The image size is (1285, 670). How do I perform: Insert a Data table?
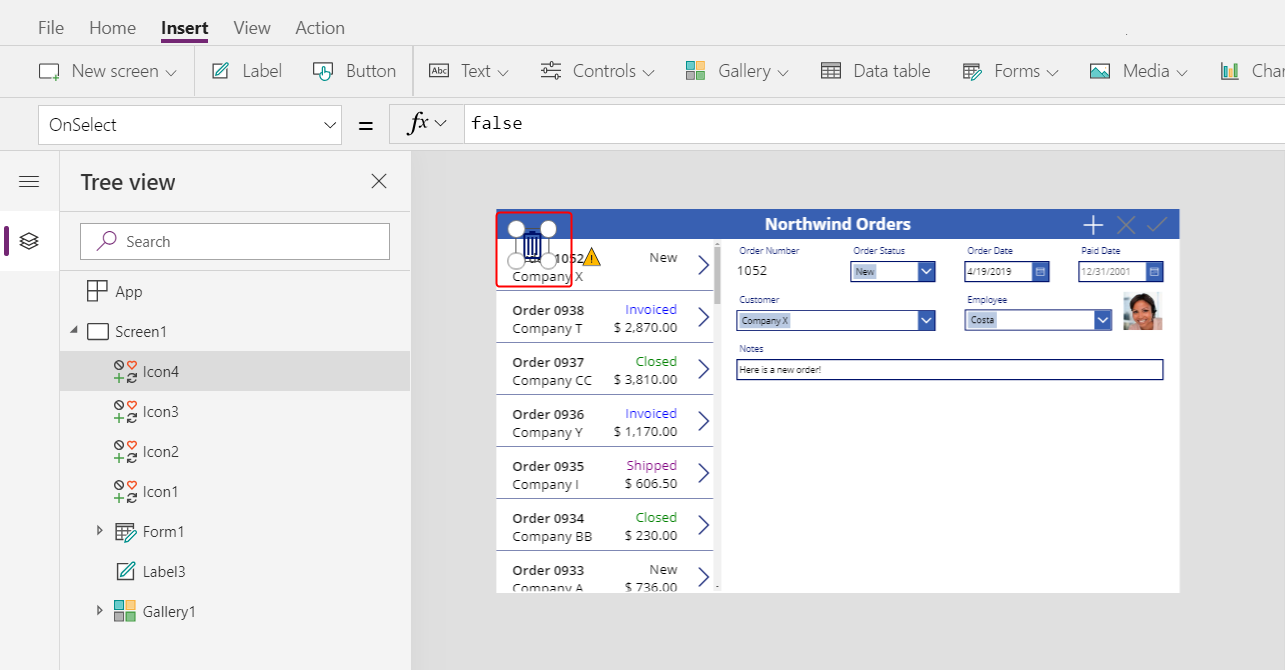[875, 71]
